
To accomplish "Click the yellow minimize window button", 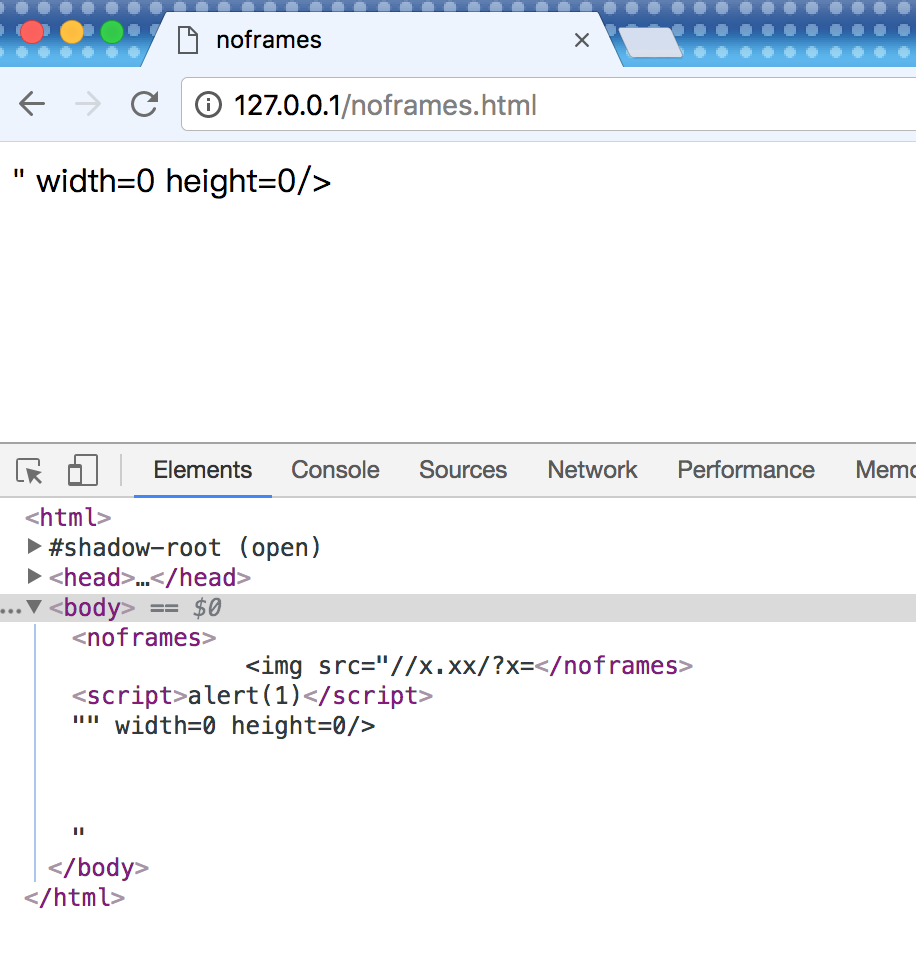I will click(72, 32).
